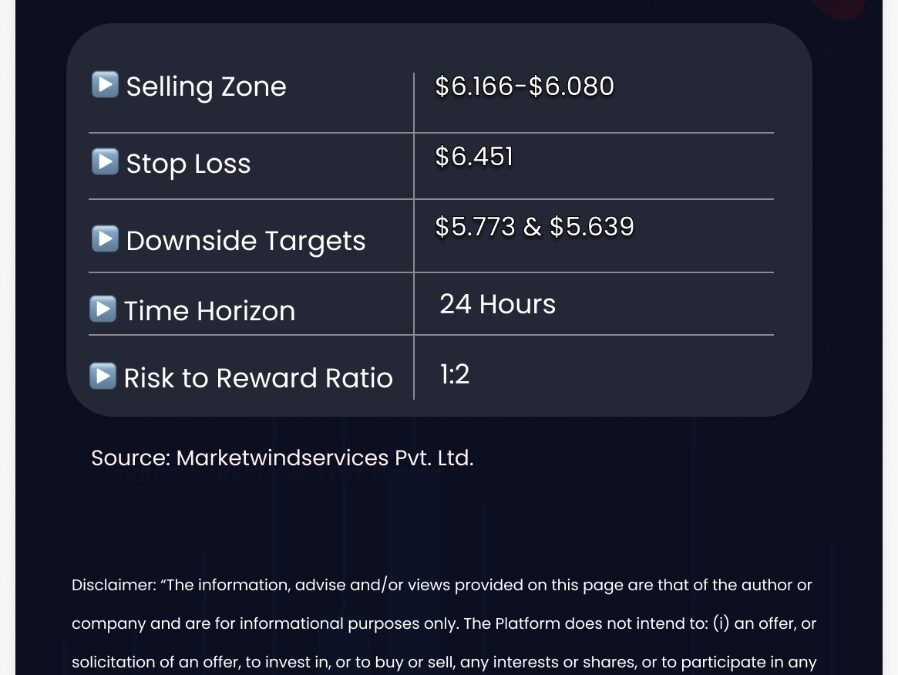
Task: Select the Downside Targets label
Action: (246, 241)
